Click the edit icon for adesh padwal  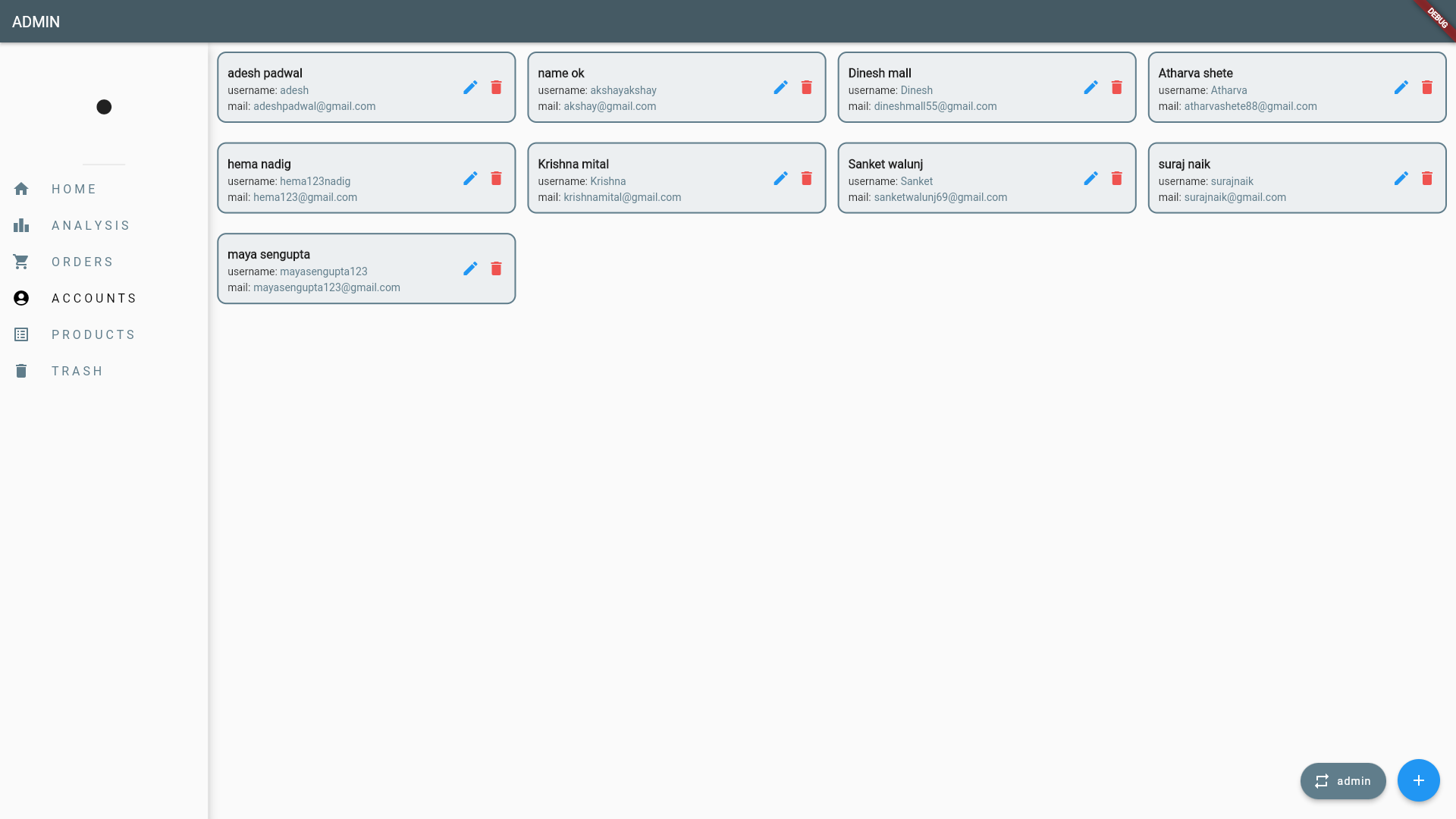pyautogui.click(x=470, y=88)
